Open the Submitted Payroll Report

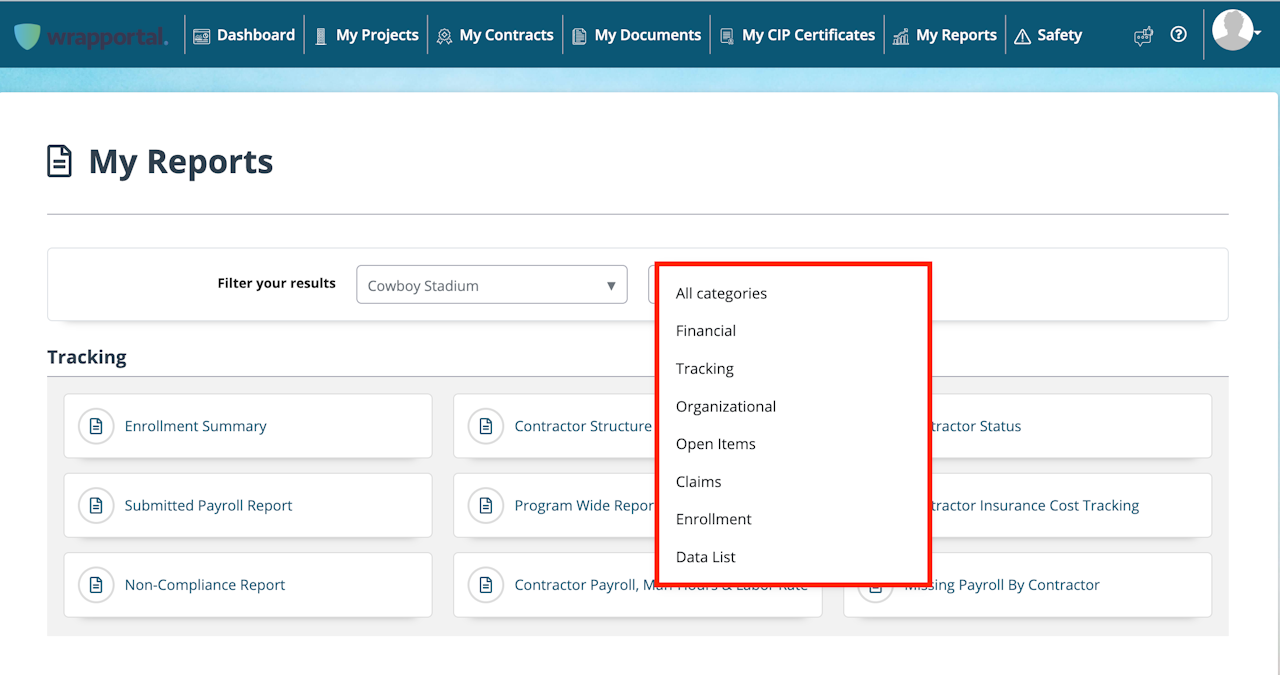pos(248,505)
